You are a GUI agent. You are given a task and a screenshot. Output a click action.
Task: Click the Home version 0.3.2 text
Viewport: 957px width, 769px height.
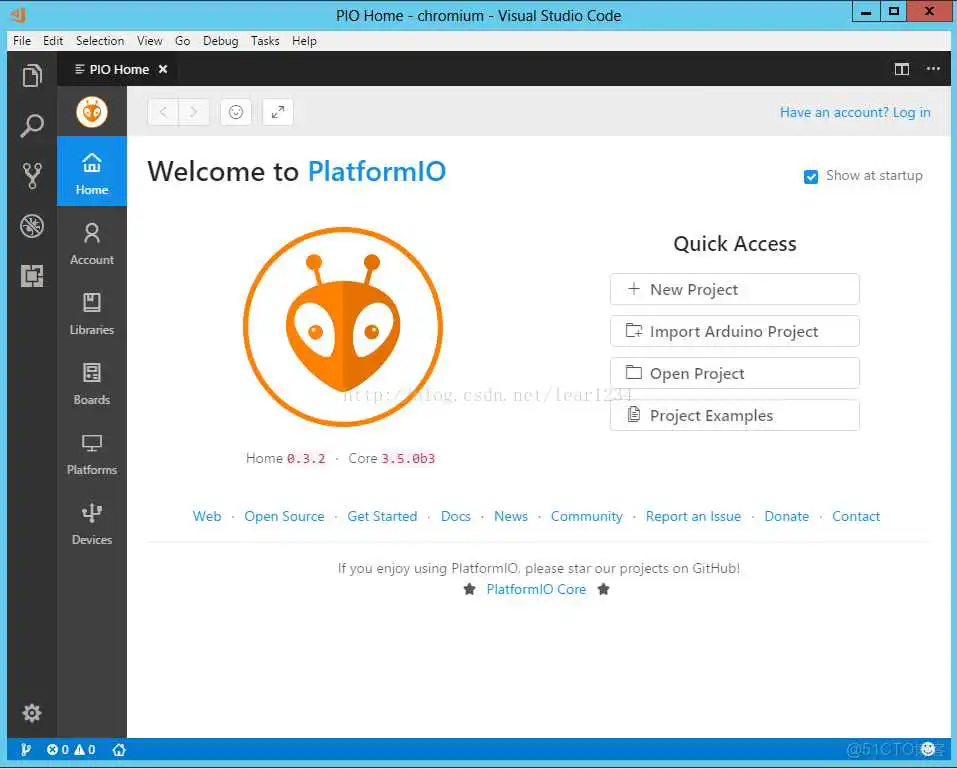285,458
